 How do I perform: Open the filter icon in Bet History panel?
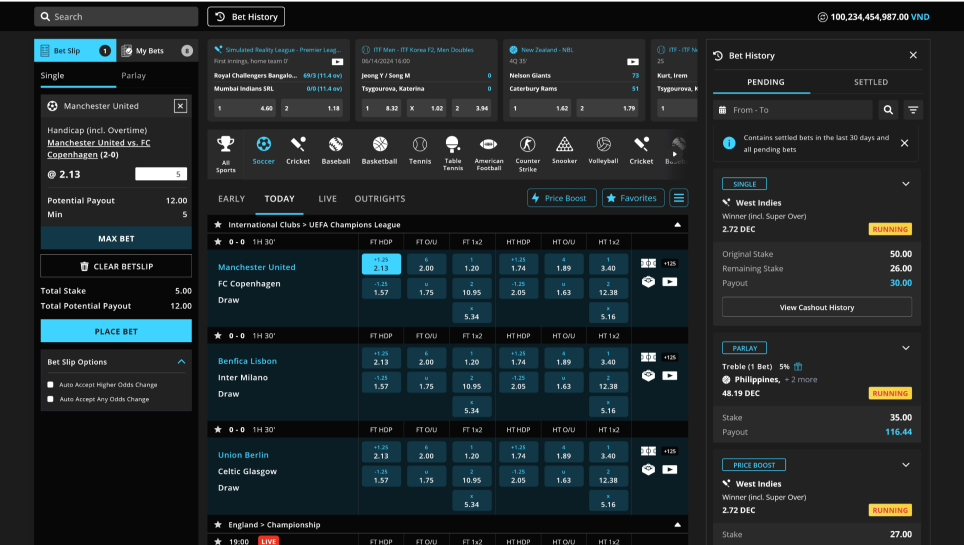click(913, 110)
